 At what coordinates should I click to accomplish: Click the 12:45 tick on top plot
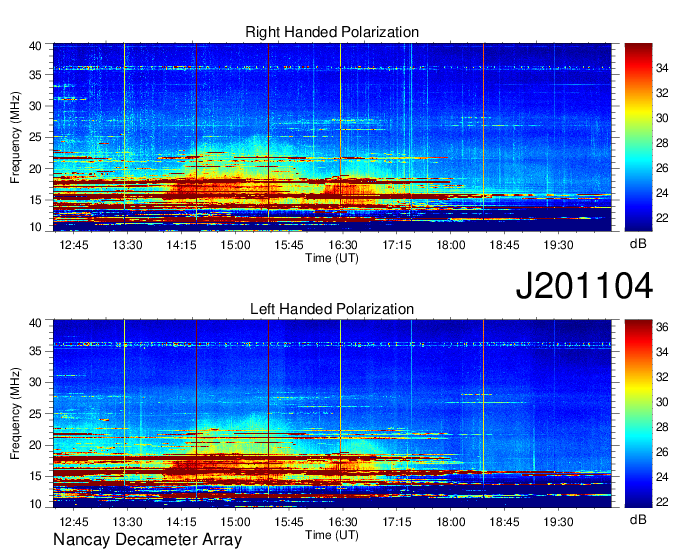tap(74, 245)
